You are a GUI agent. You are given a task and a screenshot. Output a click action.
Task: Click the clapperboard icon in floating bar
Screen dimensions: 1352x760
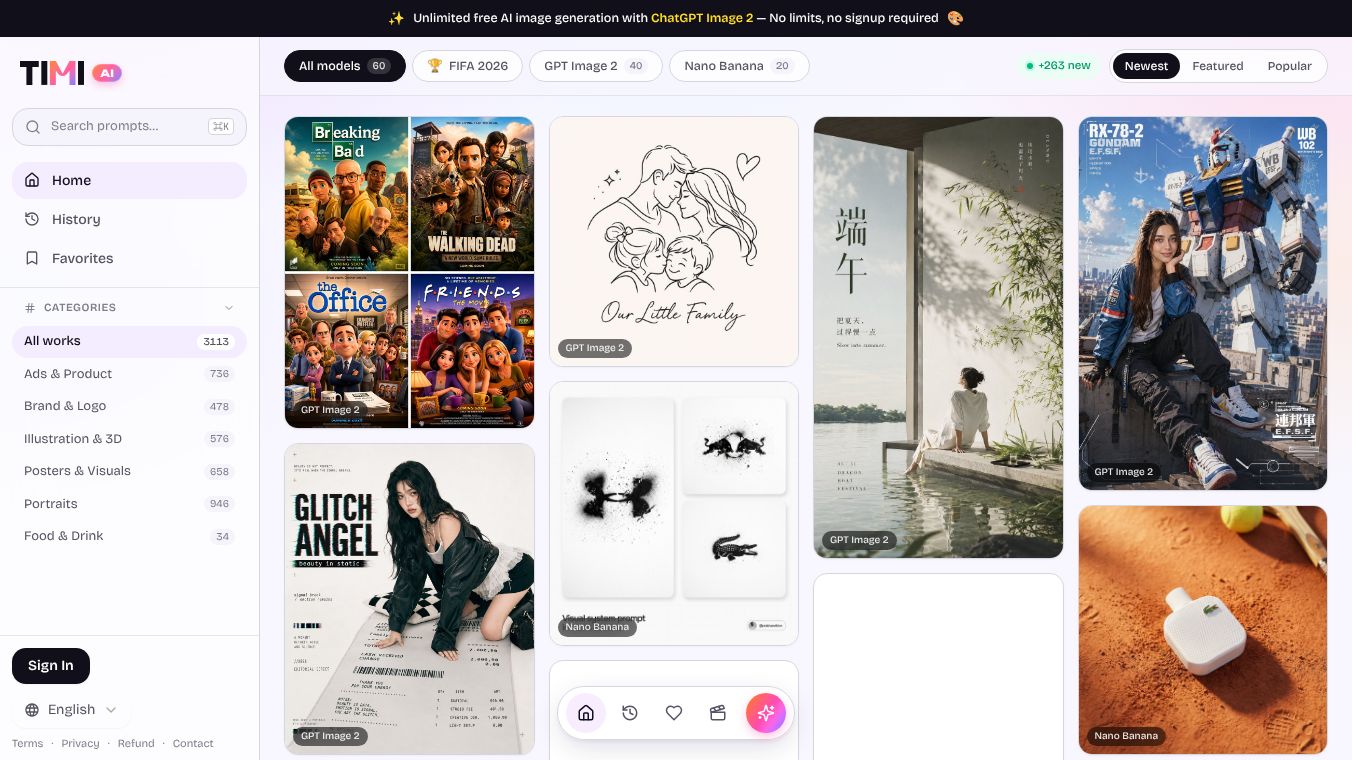(718, 713)
